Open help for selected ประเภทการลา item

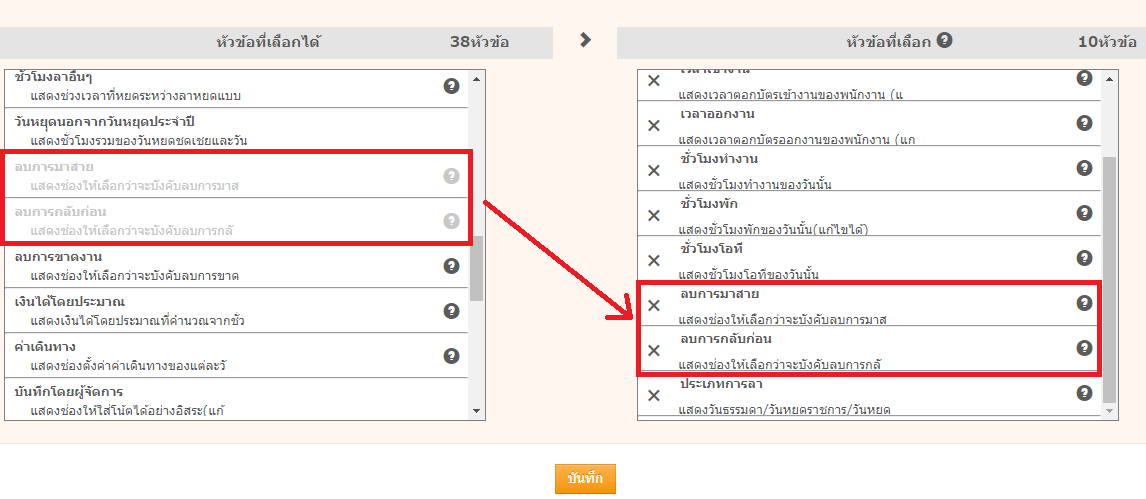tap(1084, 393)
